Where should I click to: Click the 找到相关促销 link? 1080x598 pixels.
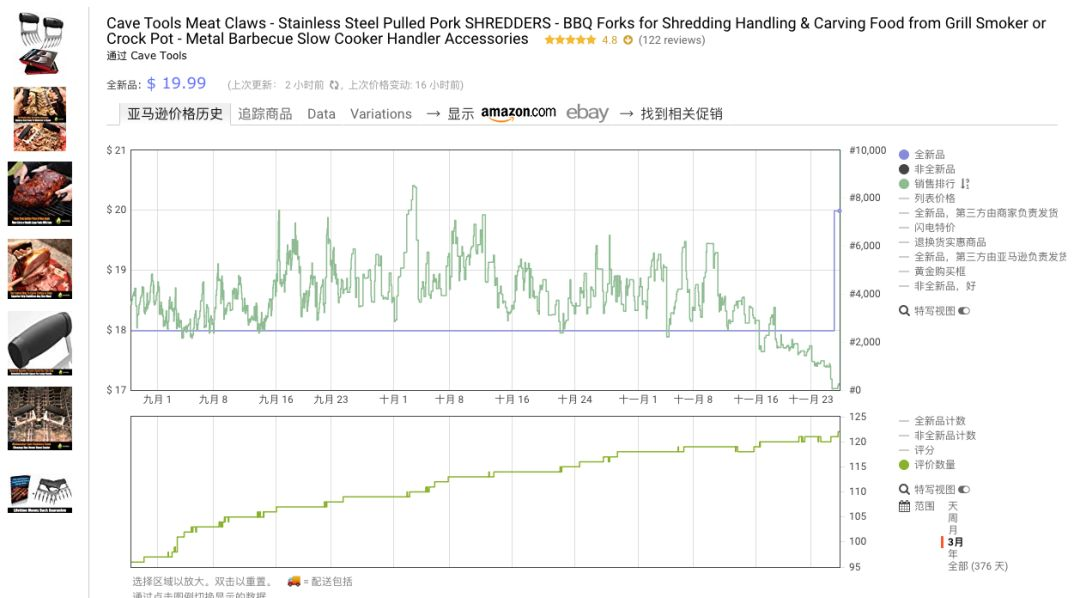point(681,114)
